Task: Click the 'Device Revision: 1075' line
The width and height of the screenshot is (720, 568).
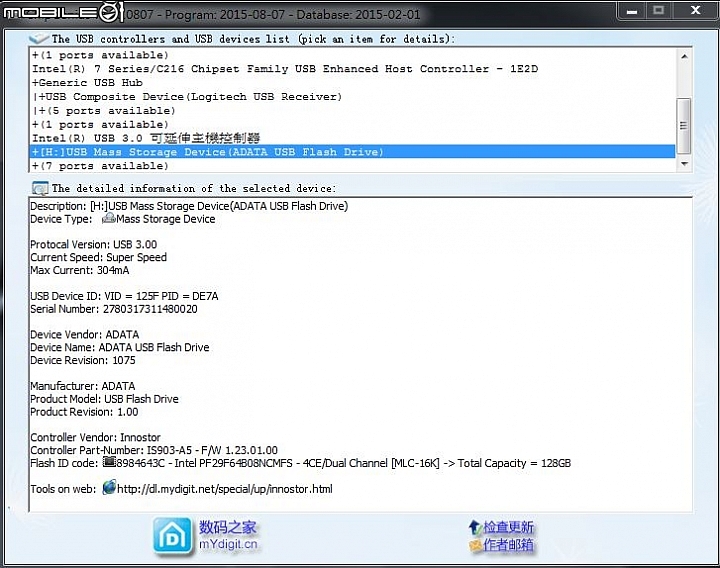Action: point(83,360)
